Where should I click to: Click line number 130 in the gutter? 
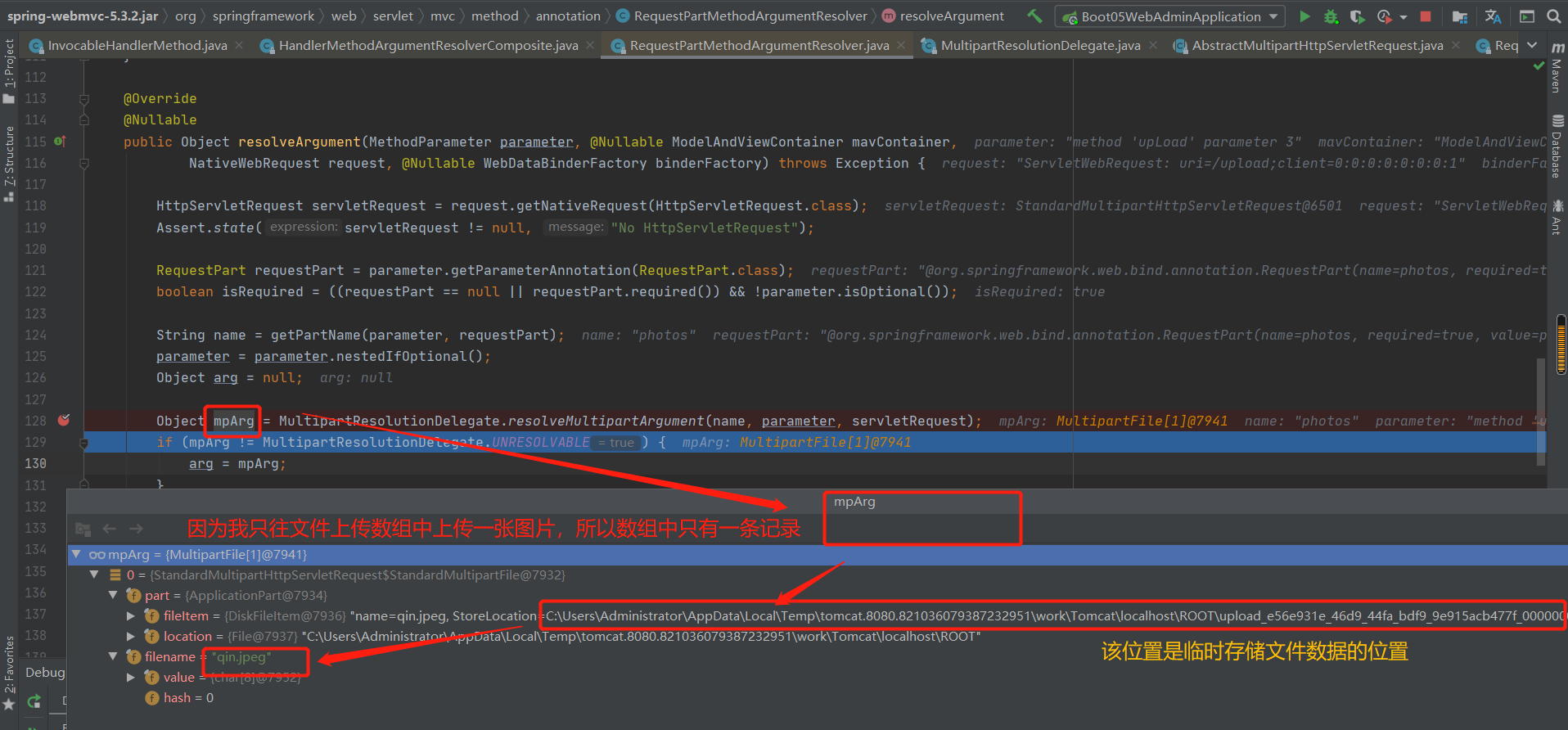tap(35, 463)
